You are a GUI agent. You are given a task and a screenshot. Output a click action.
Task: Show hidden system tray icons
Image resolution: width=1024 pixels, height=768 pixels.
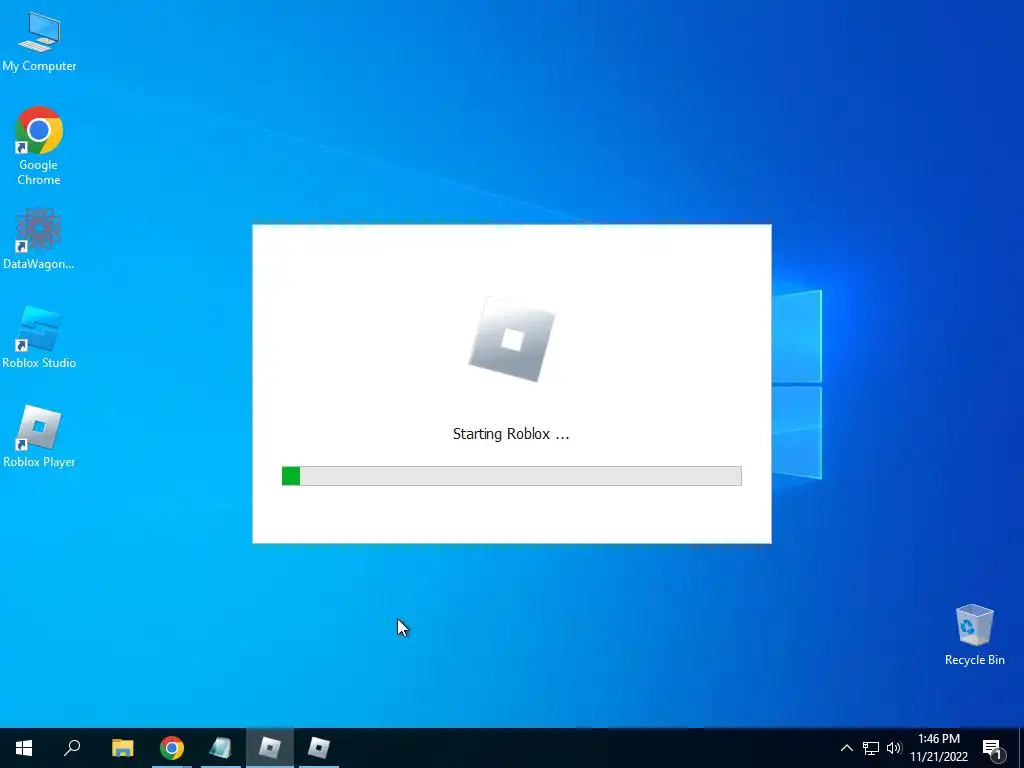click(846, 748)
